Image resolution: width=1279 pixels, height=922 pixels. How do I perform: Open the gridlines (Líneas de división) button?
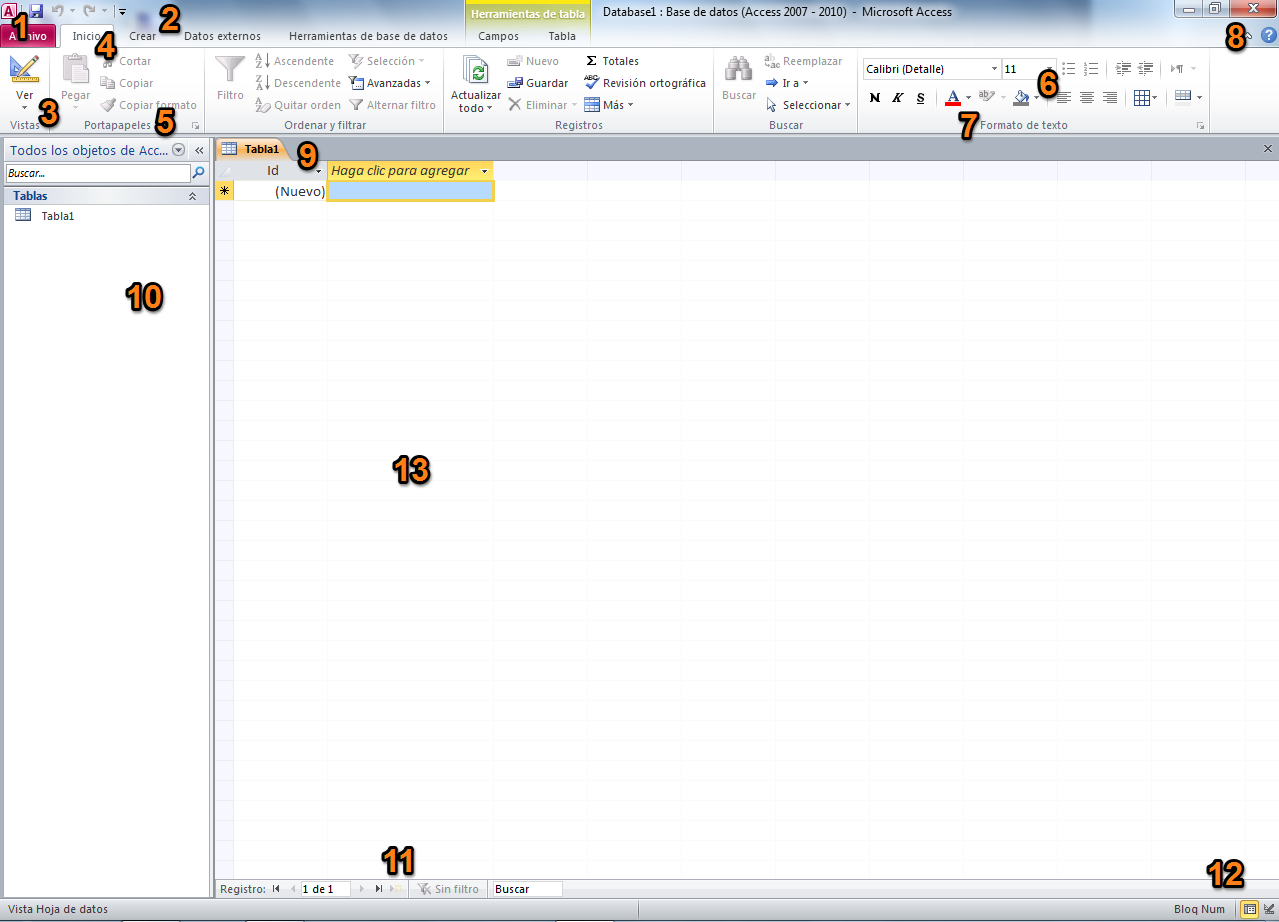[x=1146, y=98]
